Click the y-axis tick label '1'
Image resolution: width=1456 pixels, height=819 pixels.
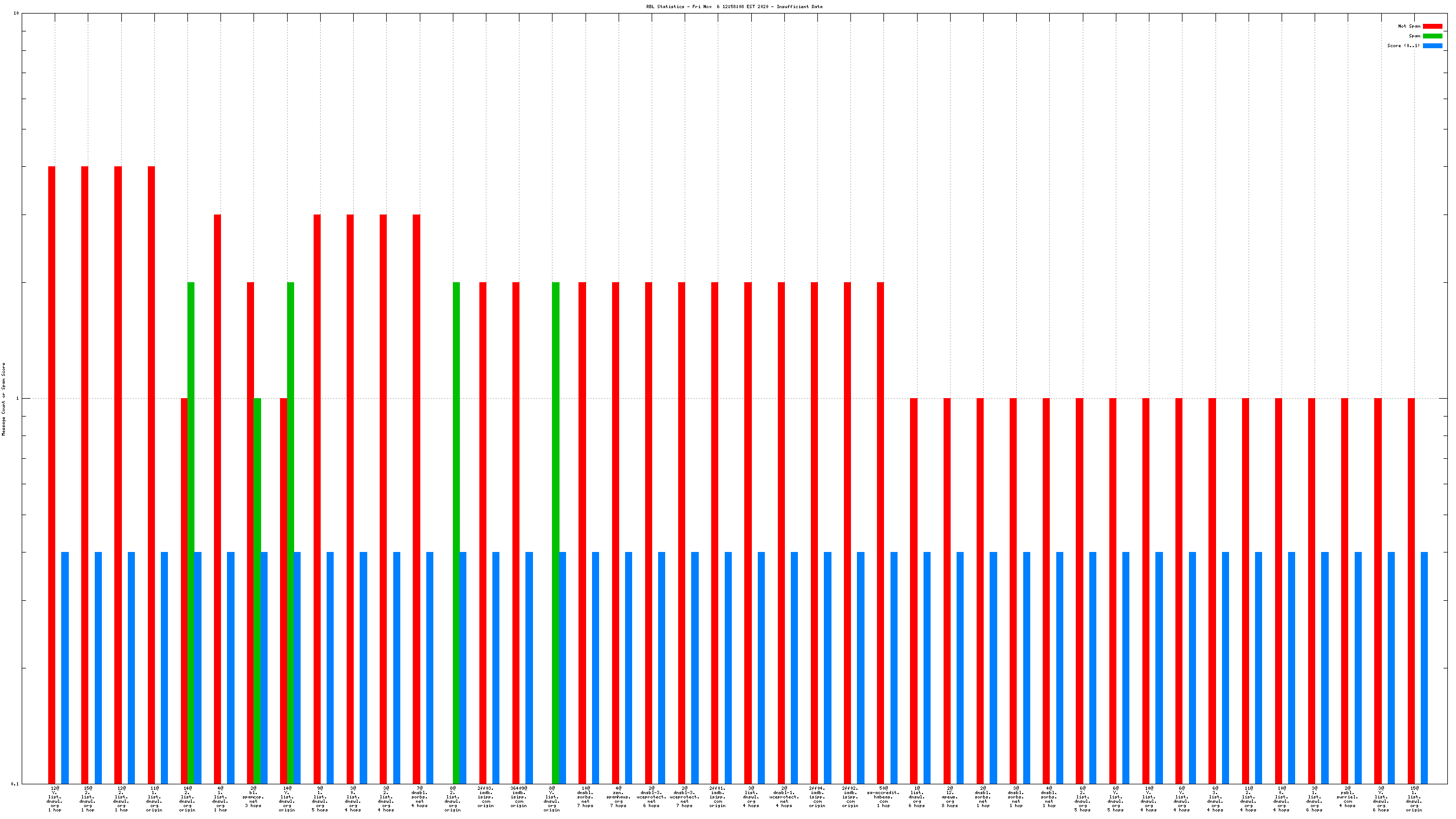[17, 399]
